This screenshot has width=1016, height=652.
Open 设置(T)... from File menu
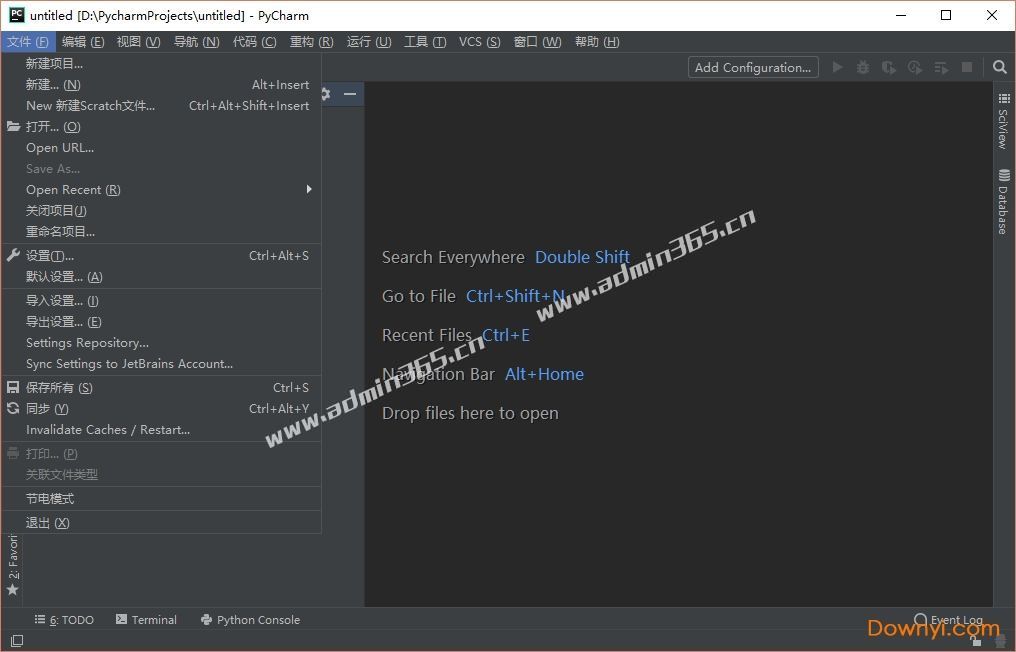[x=161, y=256]
